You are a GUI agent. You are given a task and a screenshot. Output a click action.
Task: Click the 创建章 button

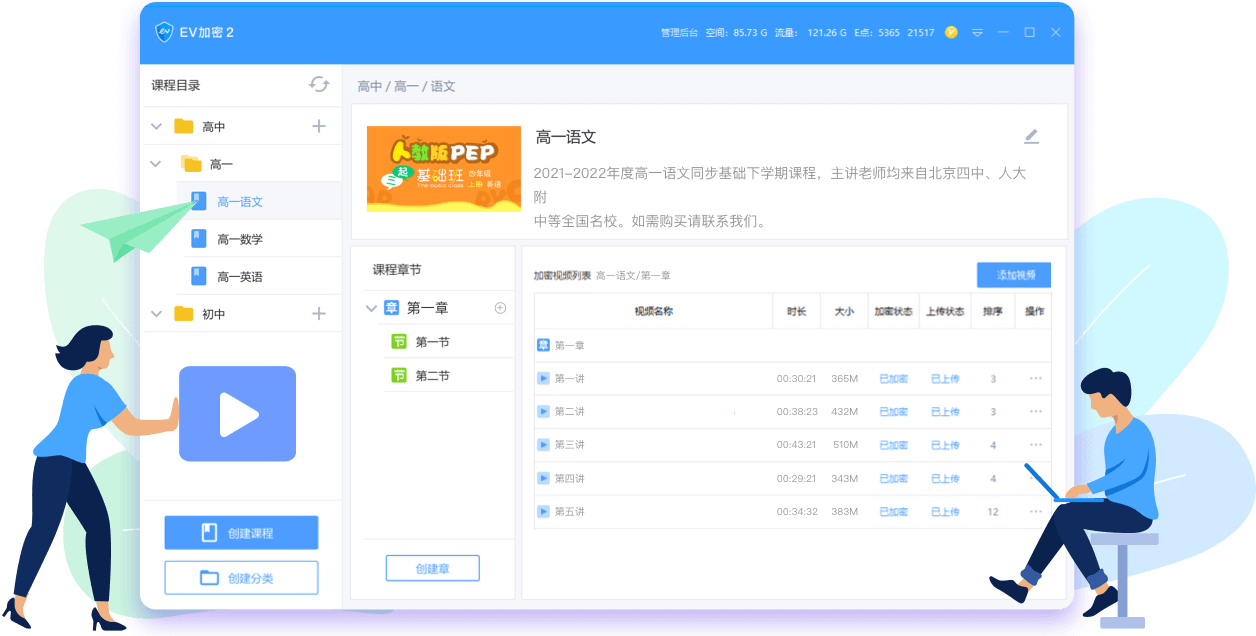432,567
